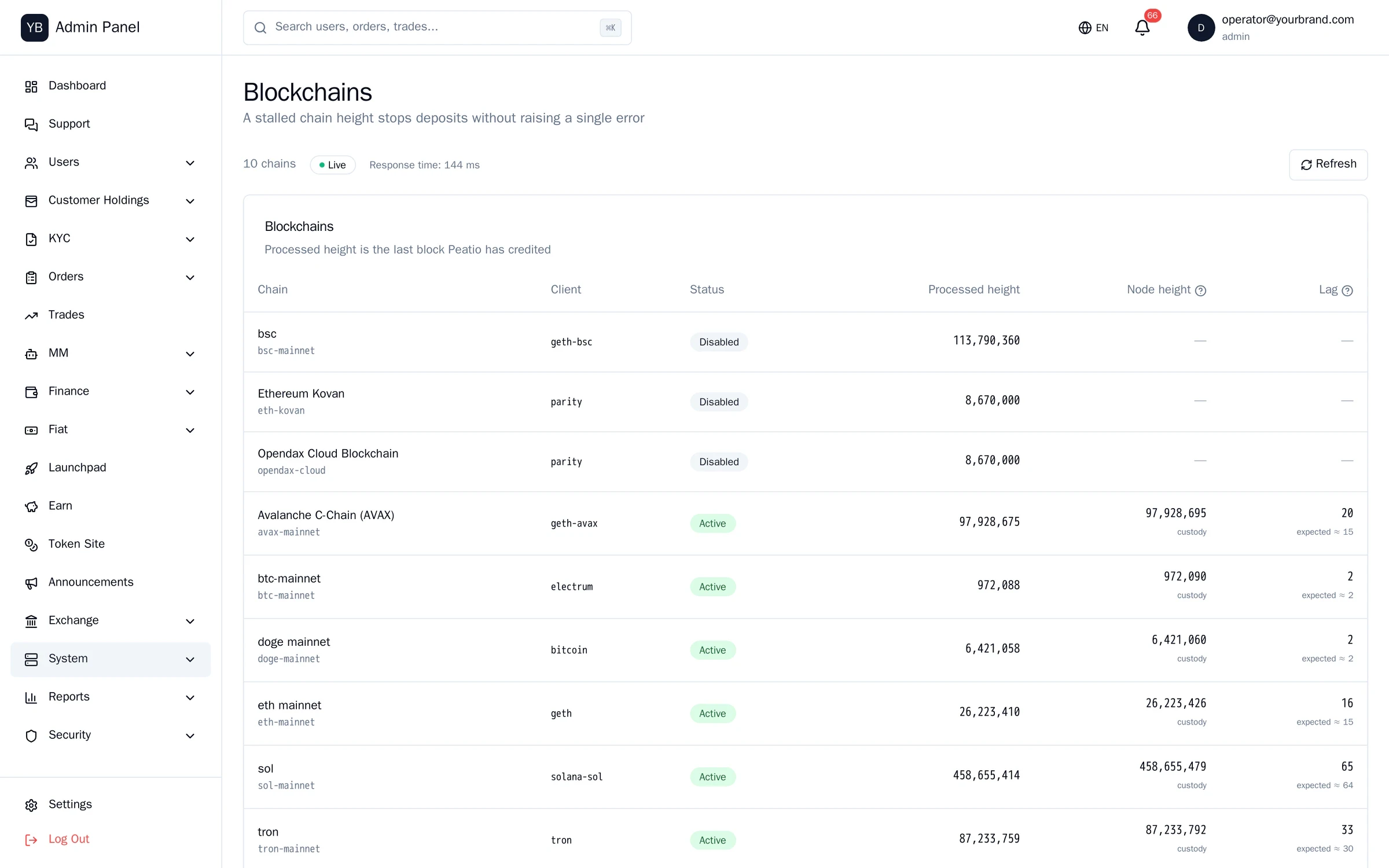The image size is (1389, 868).
Task: Open the Reports menu item
Action: [x=111, y=697]
